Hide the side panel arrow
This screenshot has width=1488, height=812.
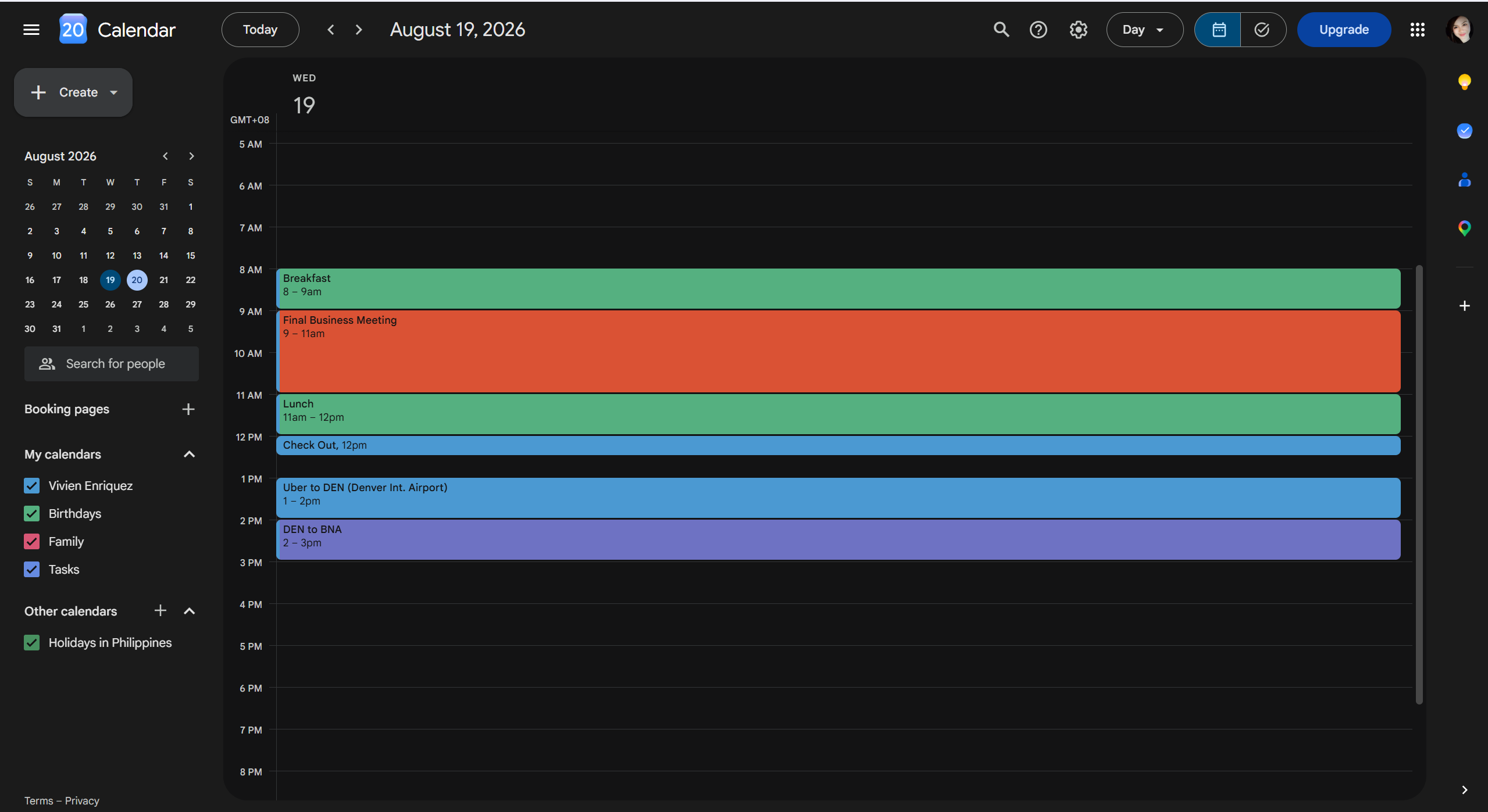[1464, 790]
